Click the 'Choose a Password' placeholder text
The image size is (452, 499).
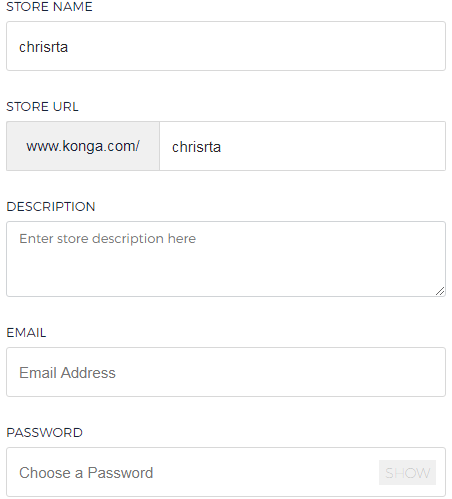[x=86, y=473]
